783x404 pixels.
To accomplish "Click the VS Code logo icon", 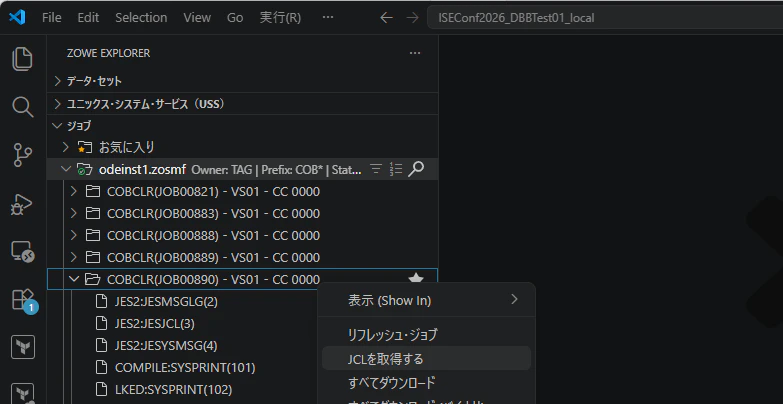I will [x=17, y=17].
